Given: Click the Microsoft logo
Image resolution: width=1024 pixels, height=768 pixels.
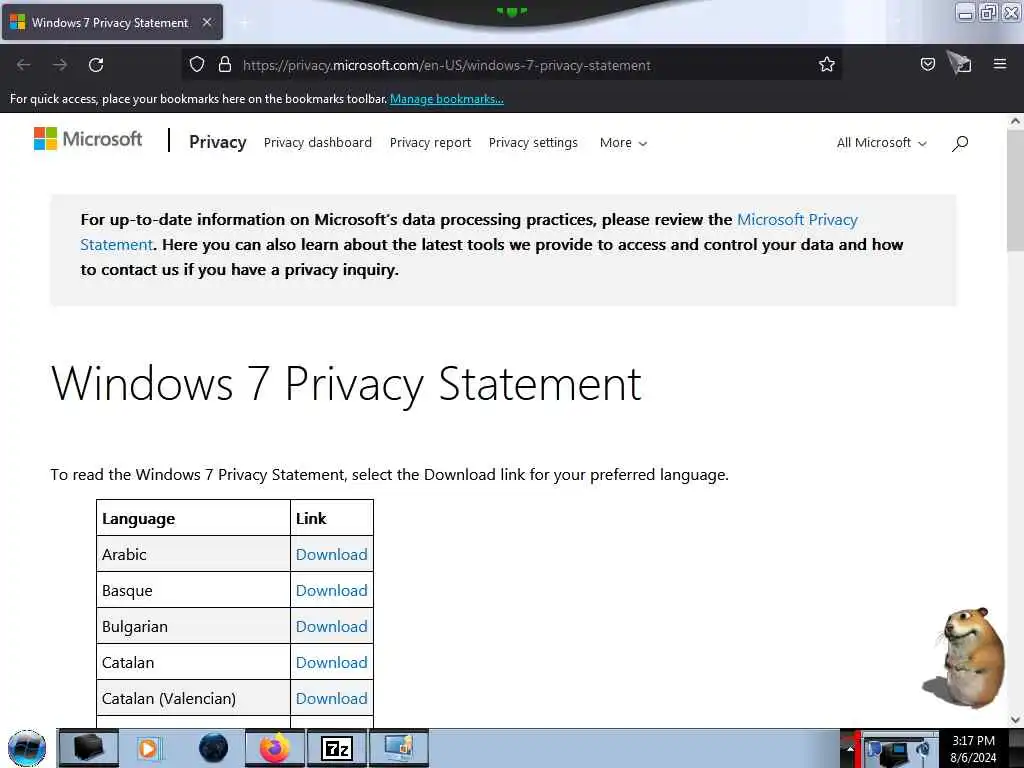Looking at the screenshot, I should click(x=88, y=138).
